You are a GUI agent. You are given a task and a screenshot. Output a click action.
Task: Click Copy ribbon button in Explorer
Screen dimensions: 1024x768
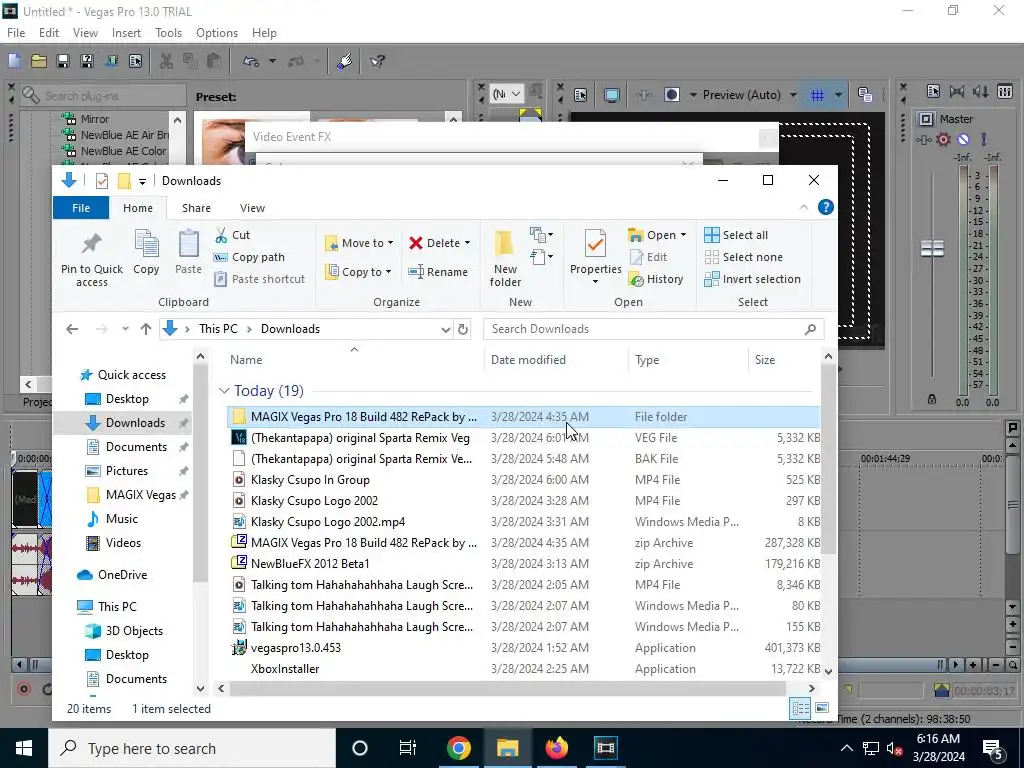pyautogui.click(x=146, y=252)
